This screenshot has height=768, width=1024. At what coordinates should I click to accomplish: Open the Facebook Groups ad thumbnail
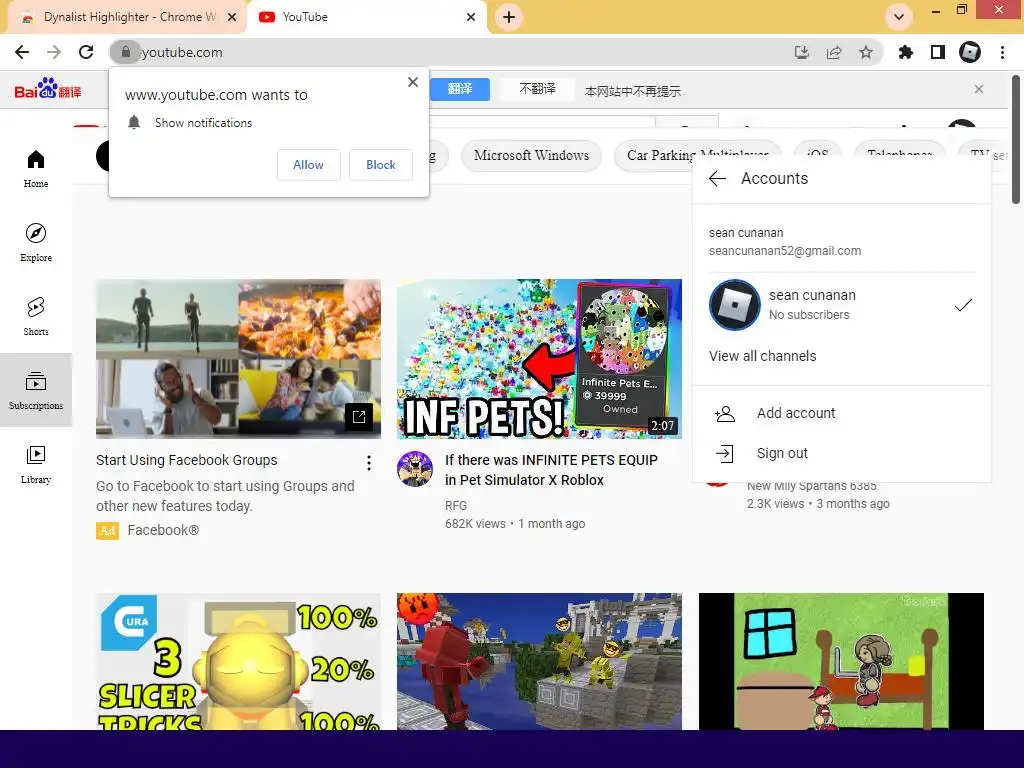point(238,359)
